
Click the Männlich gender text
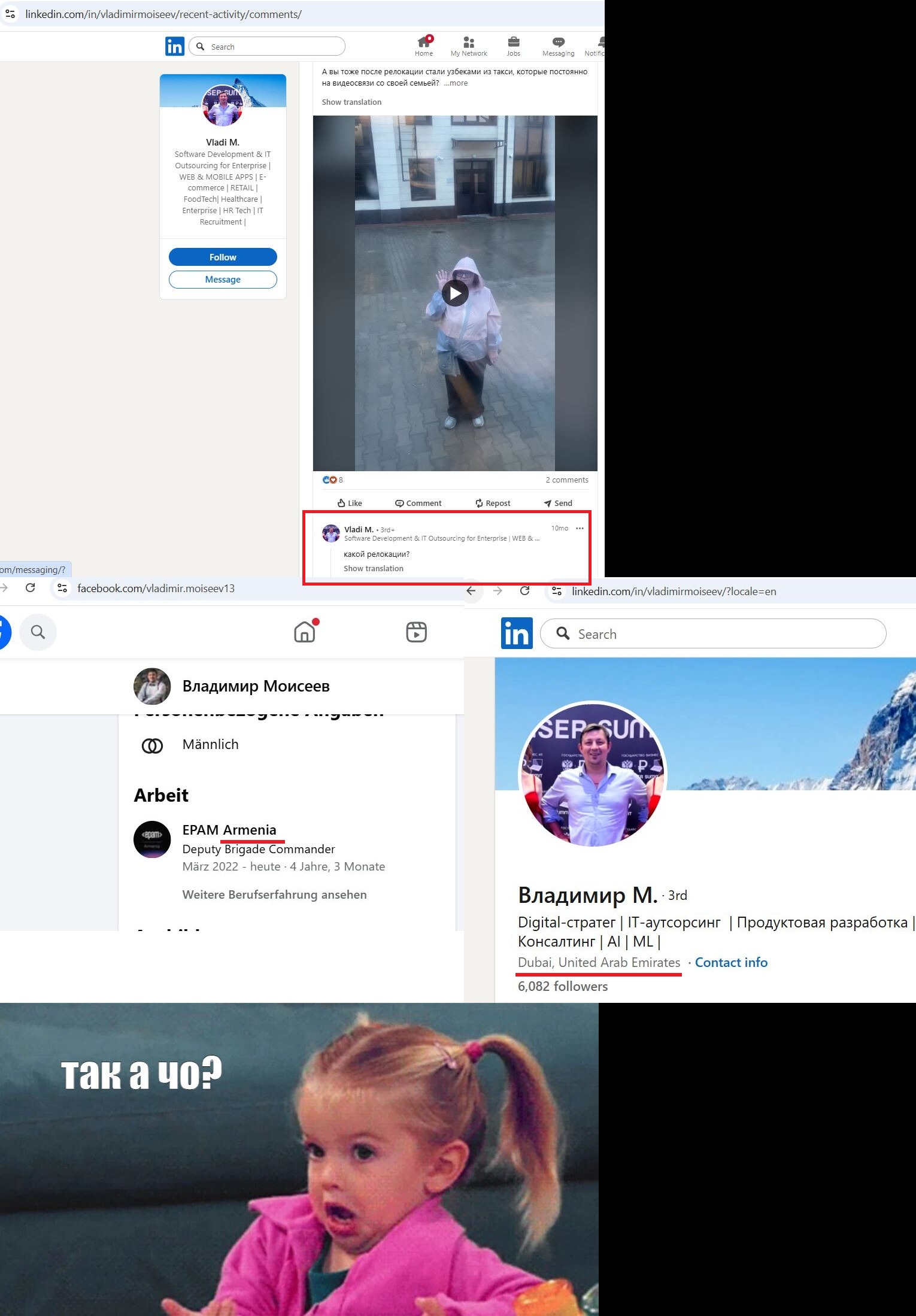tap(210, 744)
